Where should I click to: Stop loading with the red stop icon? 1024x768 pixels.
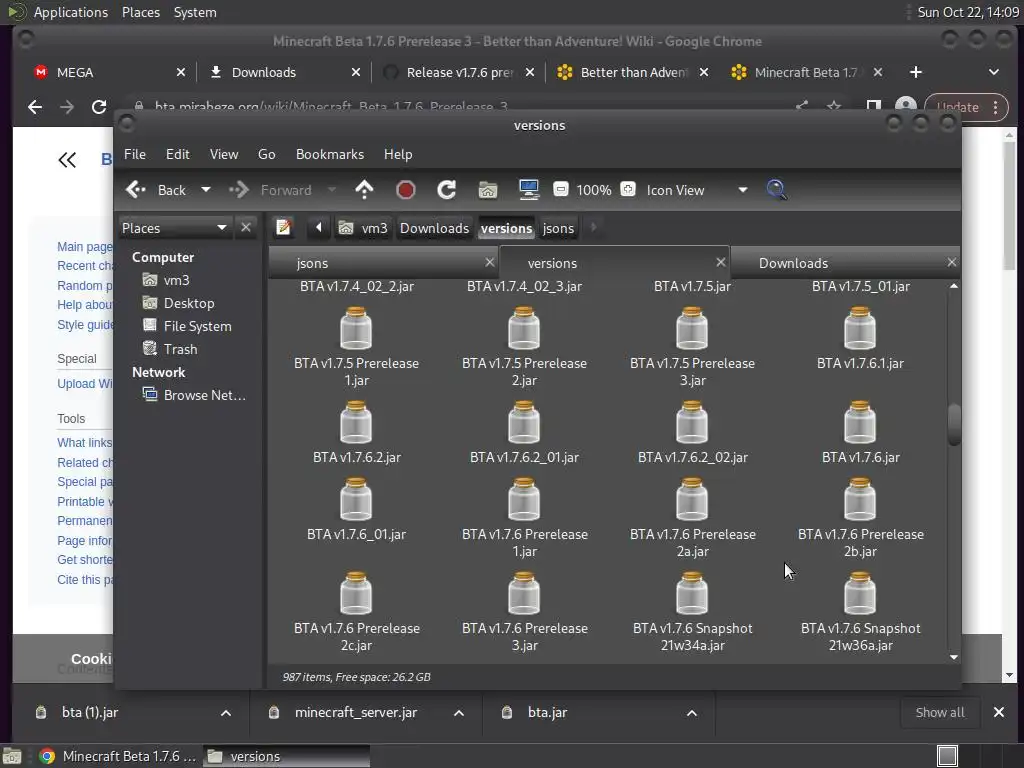(x=406, y=190)
